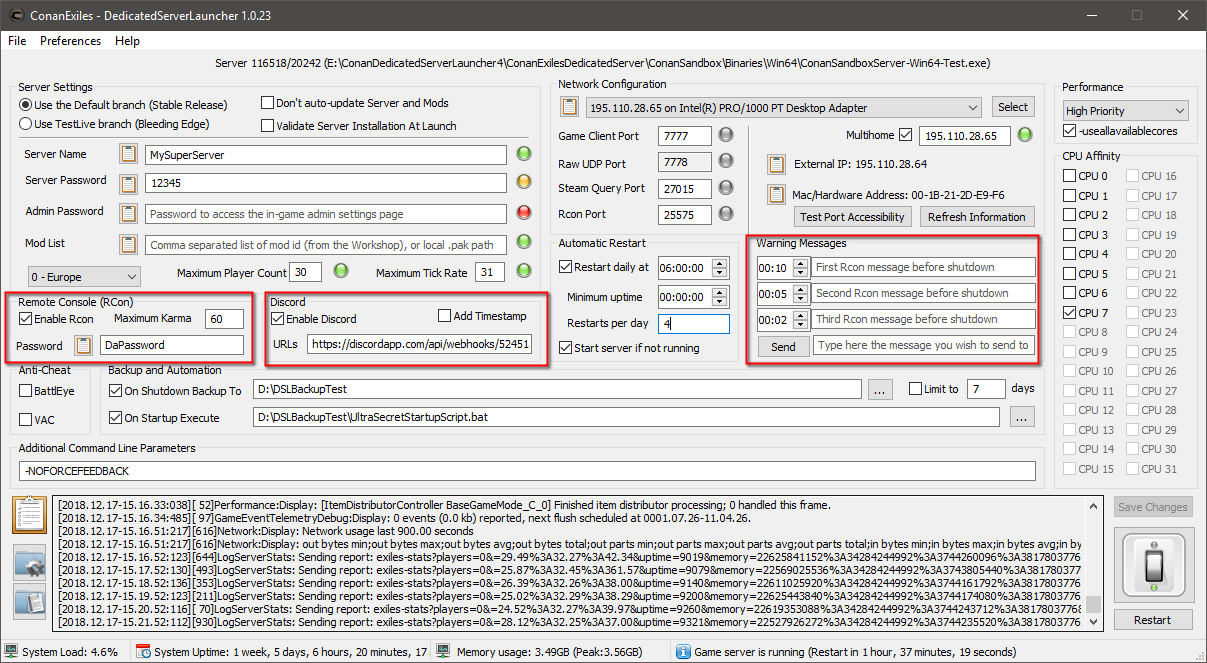Image resolution: width=1207 pixels, height=663 pixels.
Task: Click Test Port Accessibility button
Action: [x=852, y=217]
